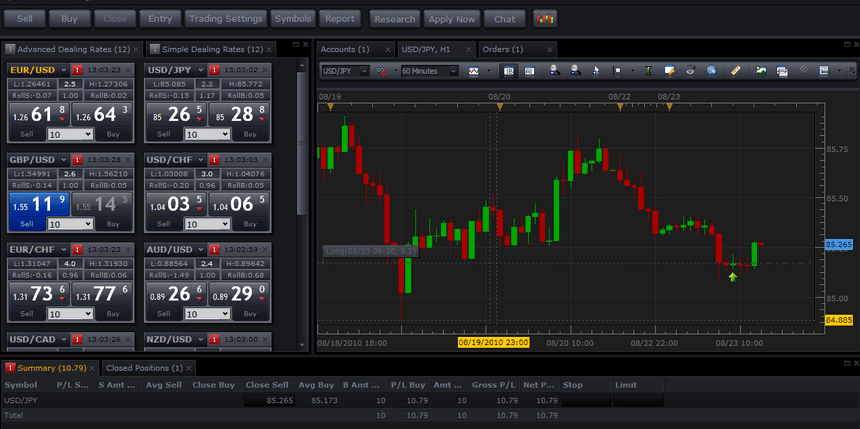Click EUR/USD Sell price 1.26 61
Image resolution: width=860 pixels, height=429 pixels.
tap(39, 115)
